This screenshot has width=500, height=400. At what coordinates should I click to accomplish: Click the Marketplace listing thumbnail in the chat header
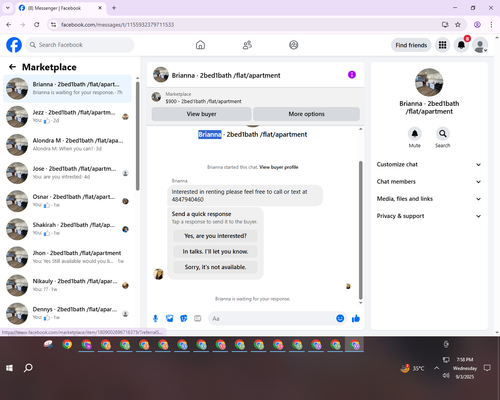156,97
